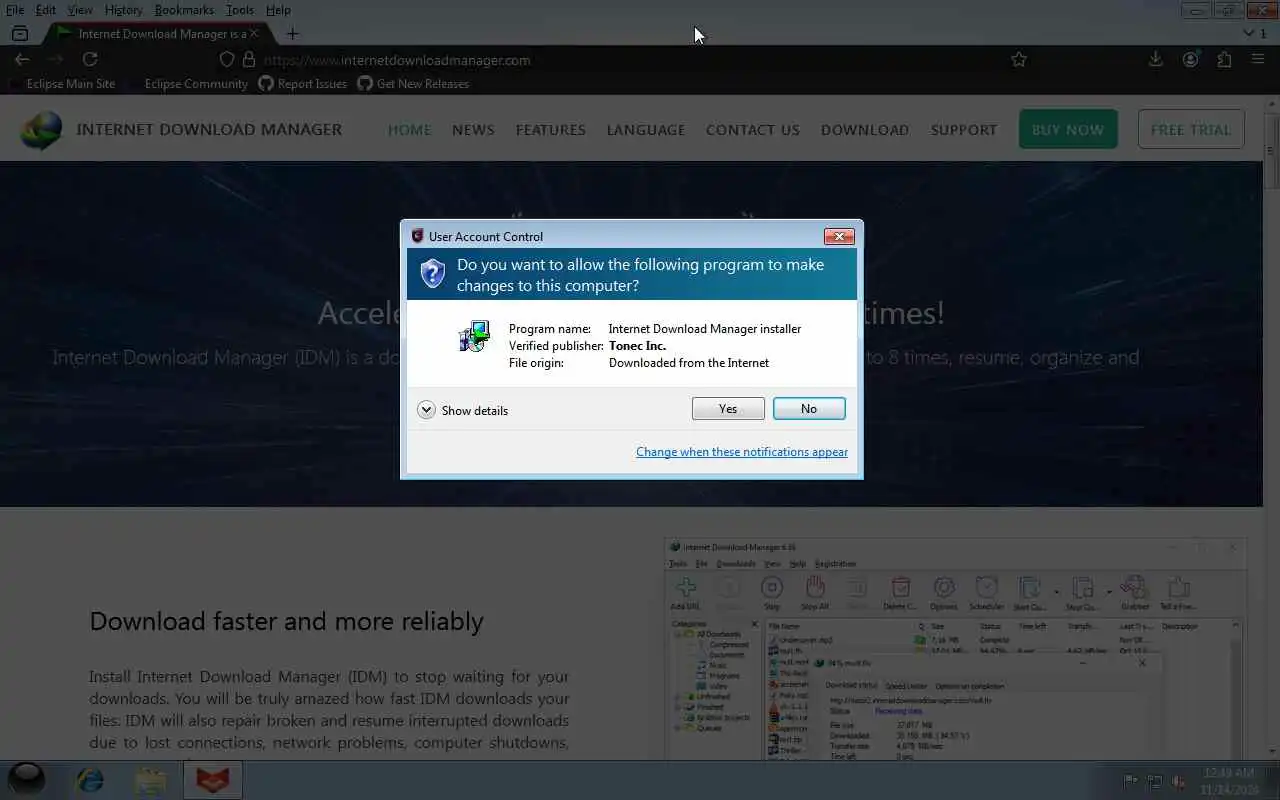This screenshot has width=1280, height=800.
Task: Open the Tools menu
Action: (240, 10)
